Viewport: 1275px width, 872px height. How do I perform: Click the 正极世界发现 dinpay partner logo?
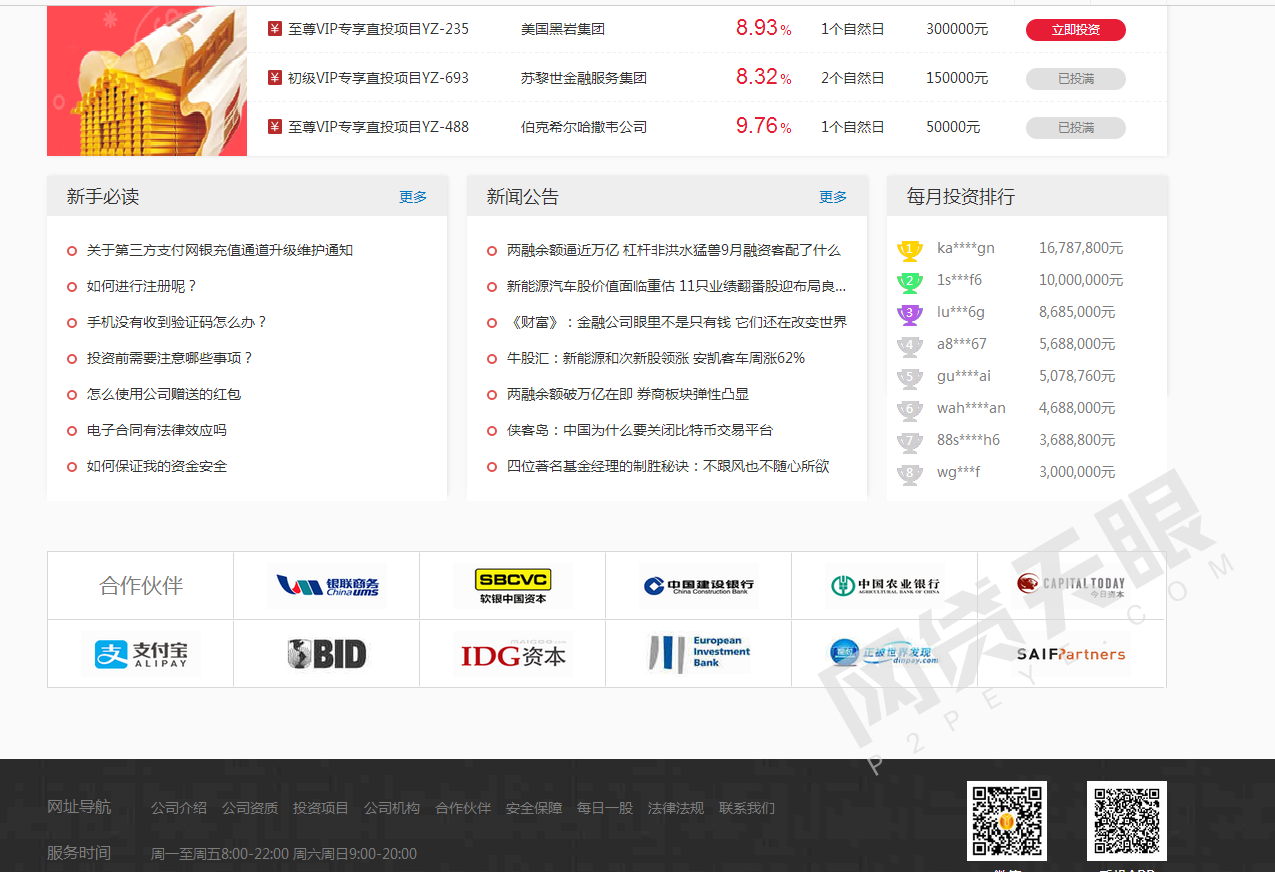point(885,654)
